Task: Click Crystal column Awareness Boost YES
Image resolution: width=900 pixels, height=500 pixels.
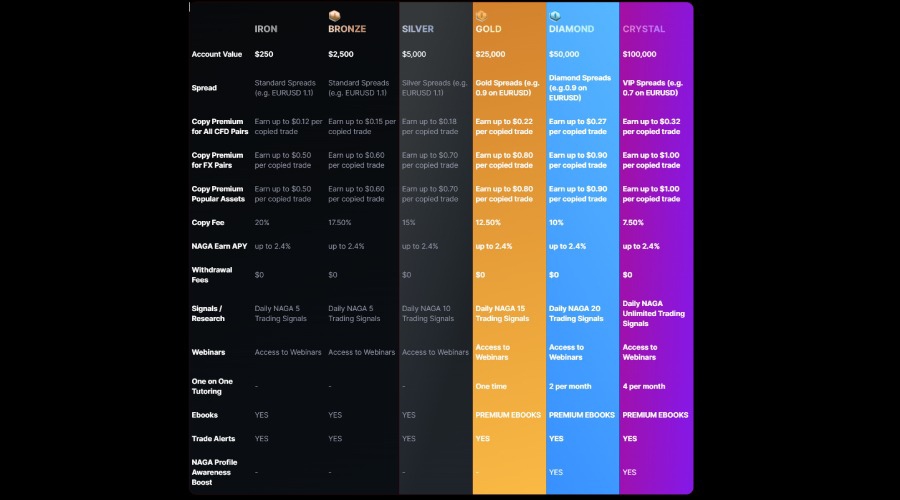Action: click(629, 472)
